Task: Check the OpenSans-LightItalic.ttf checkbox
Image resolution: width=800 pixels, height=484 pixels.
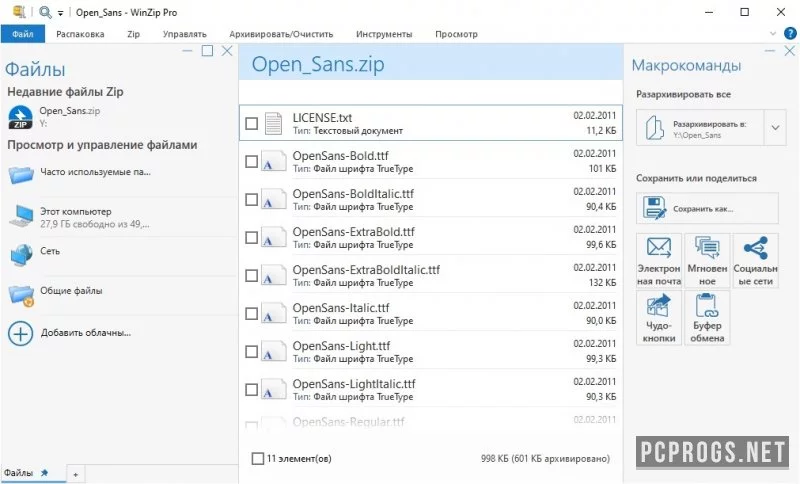Action: (x=252, y=390)
